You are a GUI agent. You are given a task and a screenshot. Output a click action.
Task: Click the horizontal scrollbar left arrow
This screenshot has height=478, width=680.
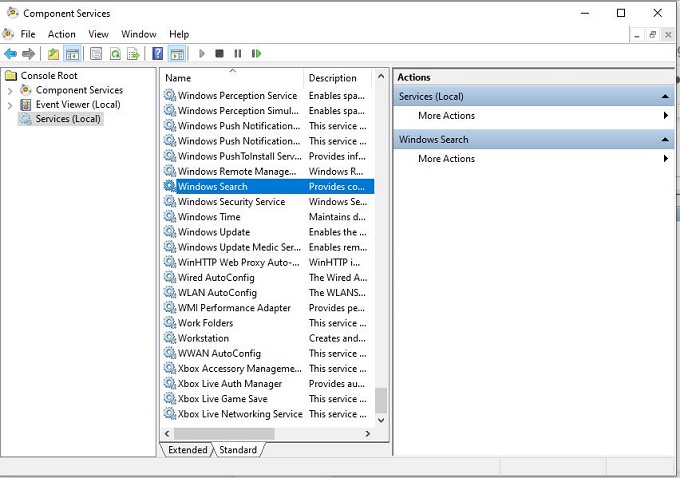tap(167, 433)
